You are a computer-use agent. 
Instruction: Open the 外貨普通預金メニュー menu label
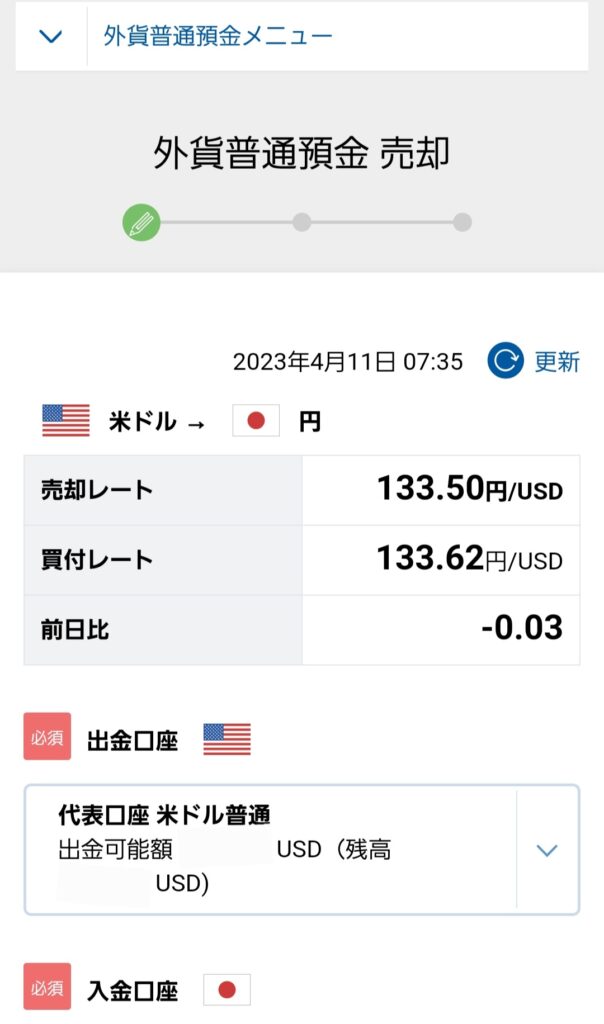coord(217,36)
